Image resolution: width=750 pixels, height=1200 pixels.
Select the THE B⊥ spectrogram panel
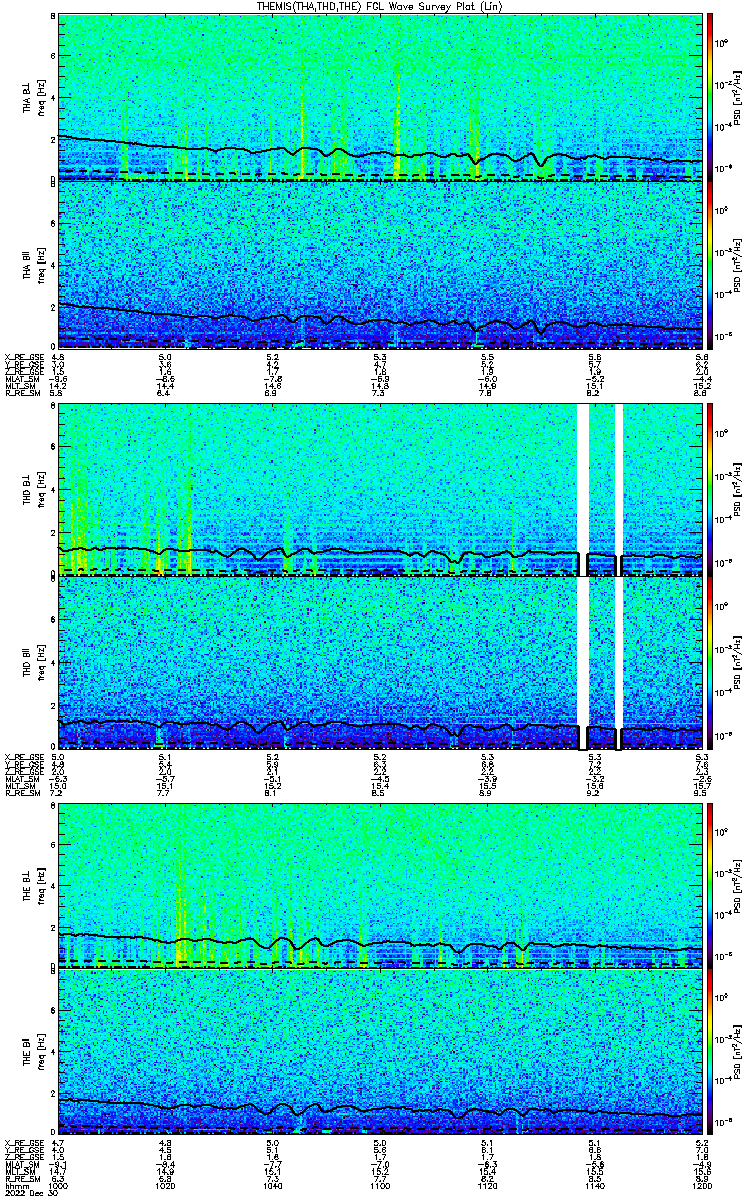tap(380, 885)
